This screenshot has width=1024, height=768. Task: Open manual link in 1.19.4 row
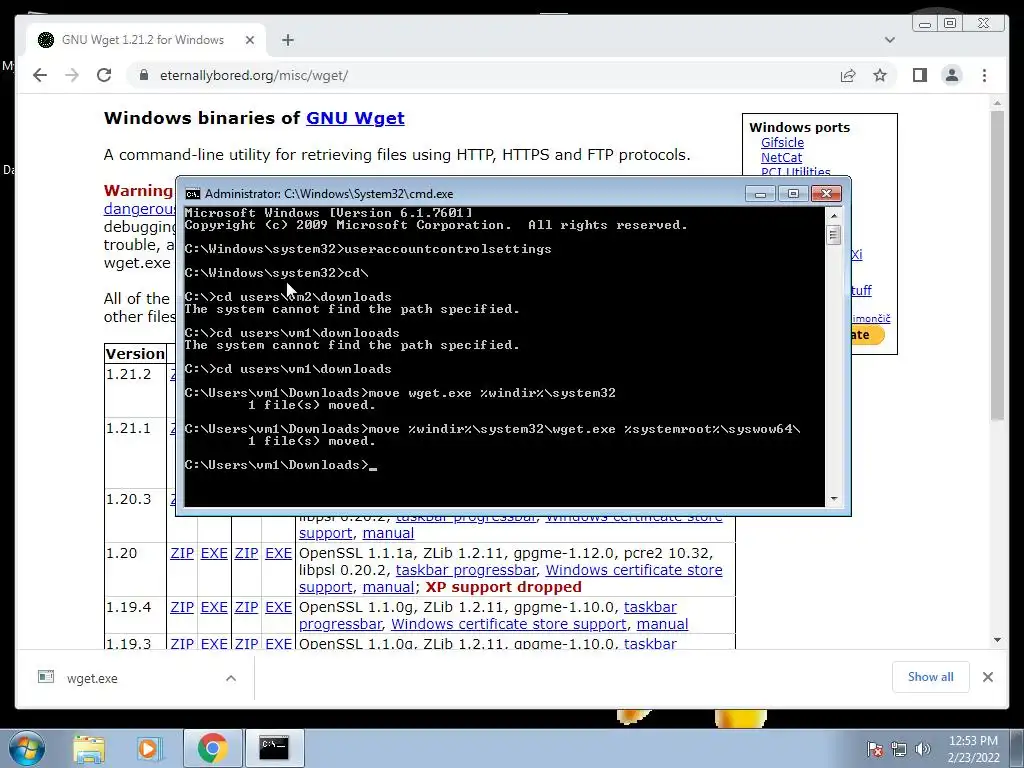pyautogui.click(x=662, y=624)
